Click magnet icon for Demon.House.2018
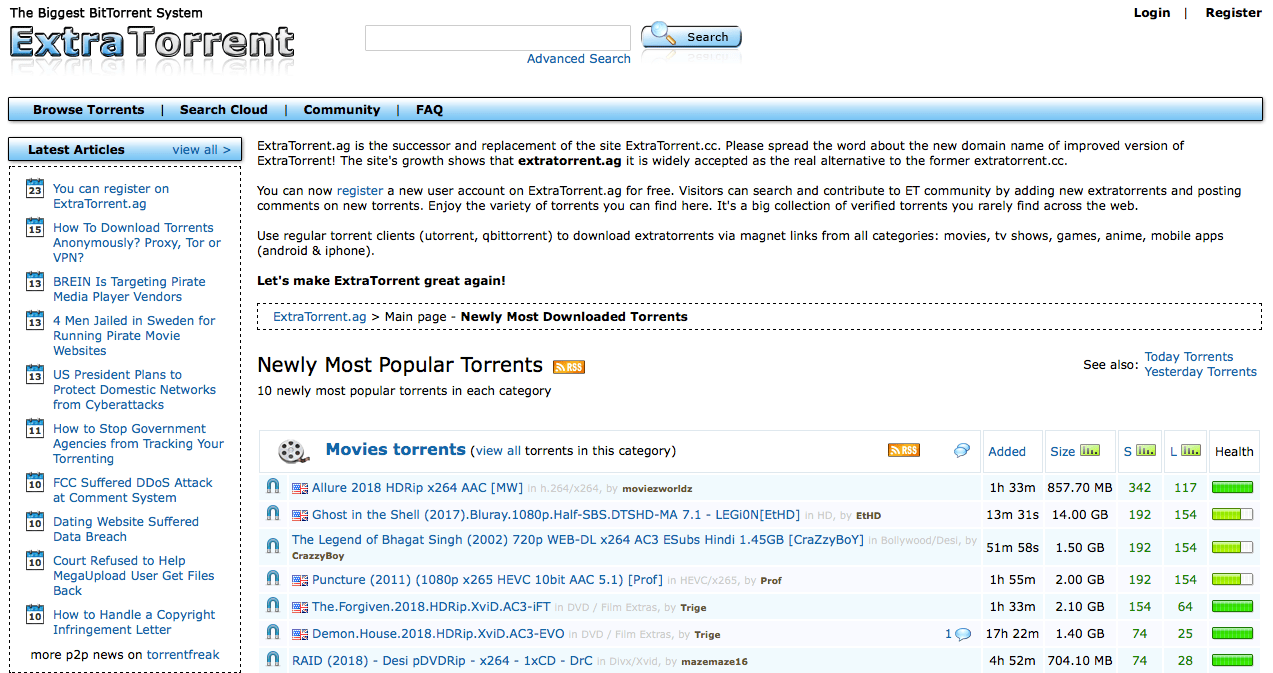 [273, 633]
